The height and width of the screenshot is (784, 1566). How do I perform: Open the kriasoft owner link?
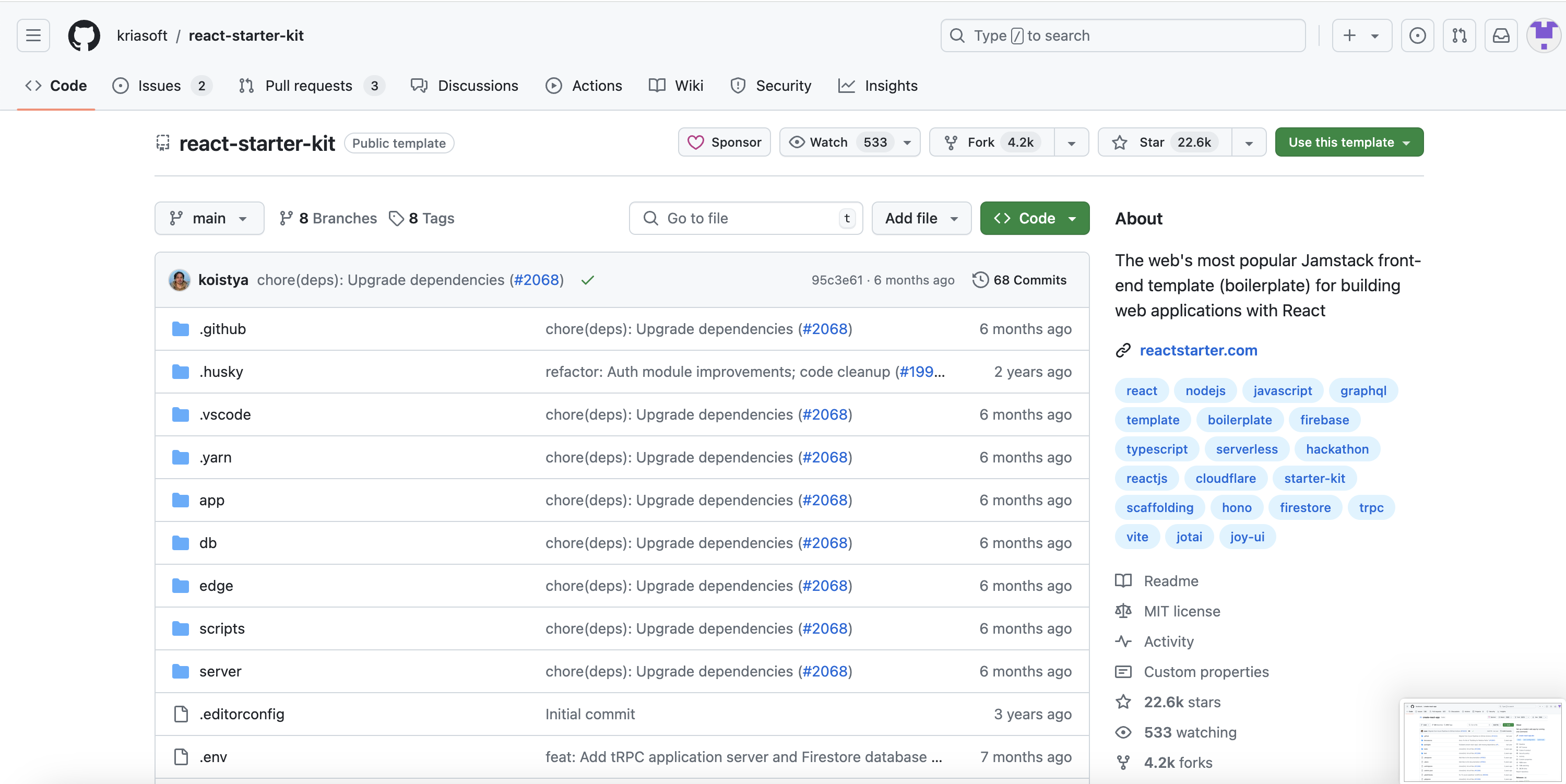coord(143,35)
